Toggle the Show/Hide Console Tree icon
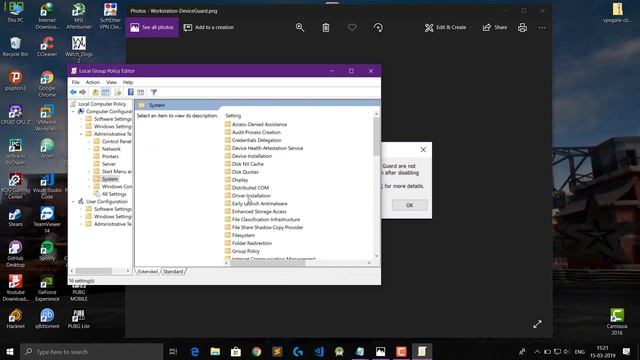The height and width of the screenshot is (360, 640). click(x=105, y=92)
